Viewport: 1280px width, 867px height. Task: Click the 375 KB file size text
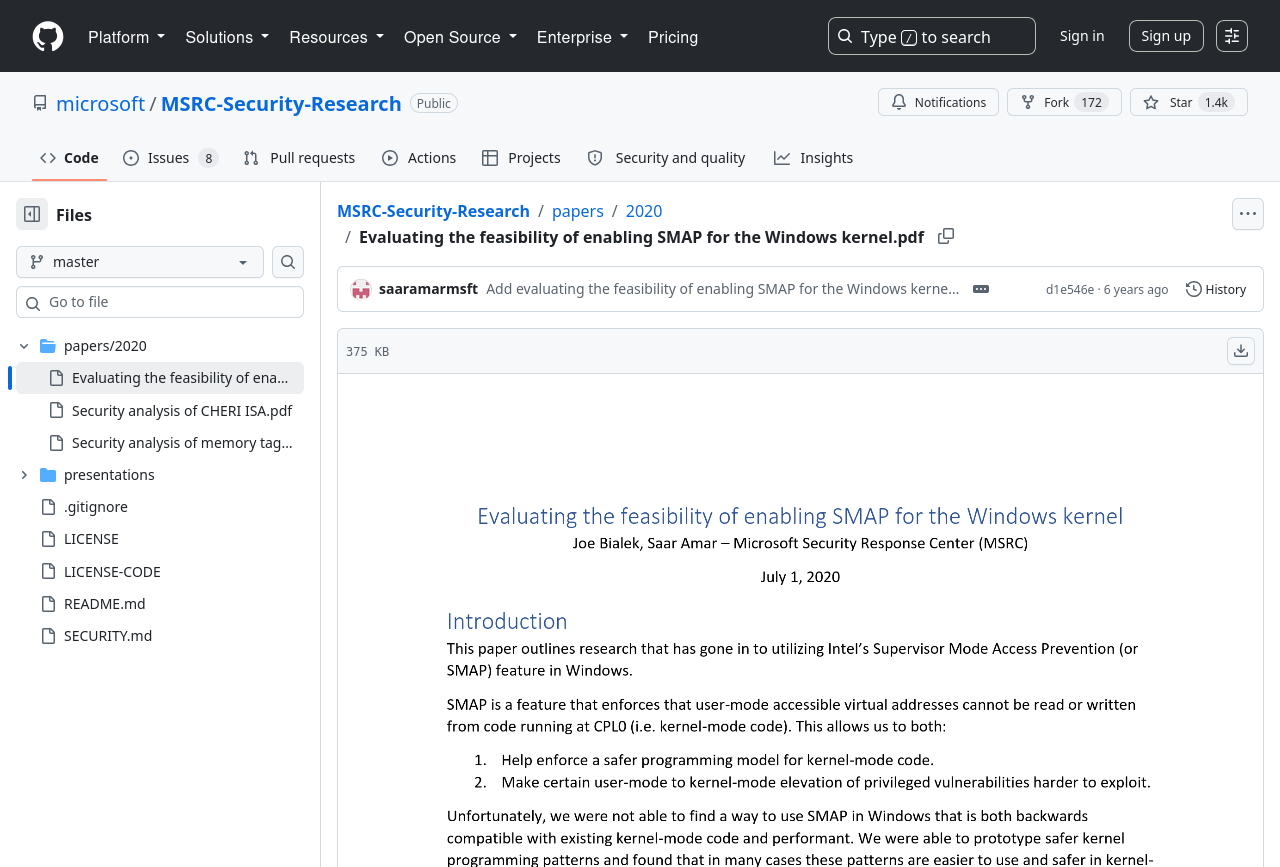click(367, 351)
